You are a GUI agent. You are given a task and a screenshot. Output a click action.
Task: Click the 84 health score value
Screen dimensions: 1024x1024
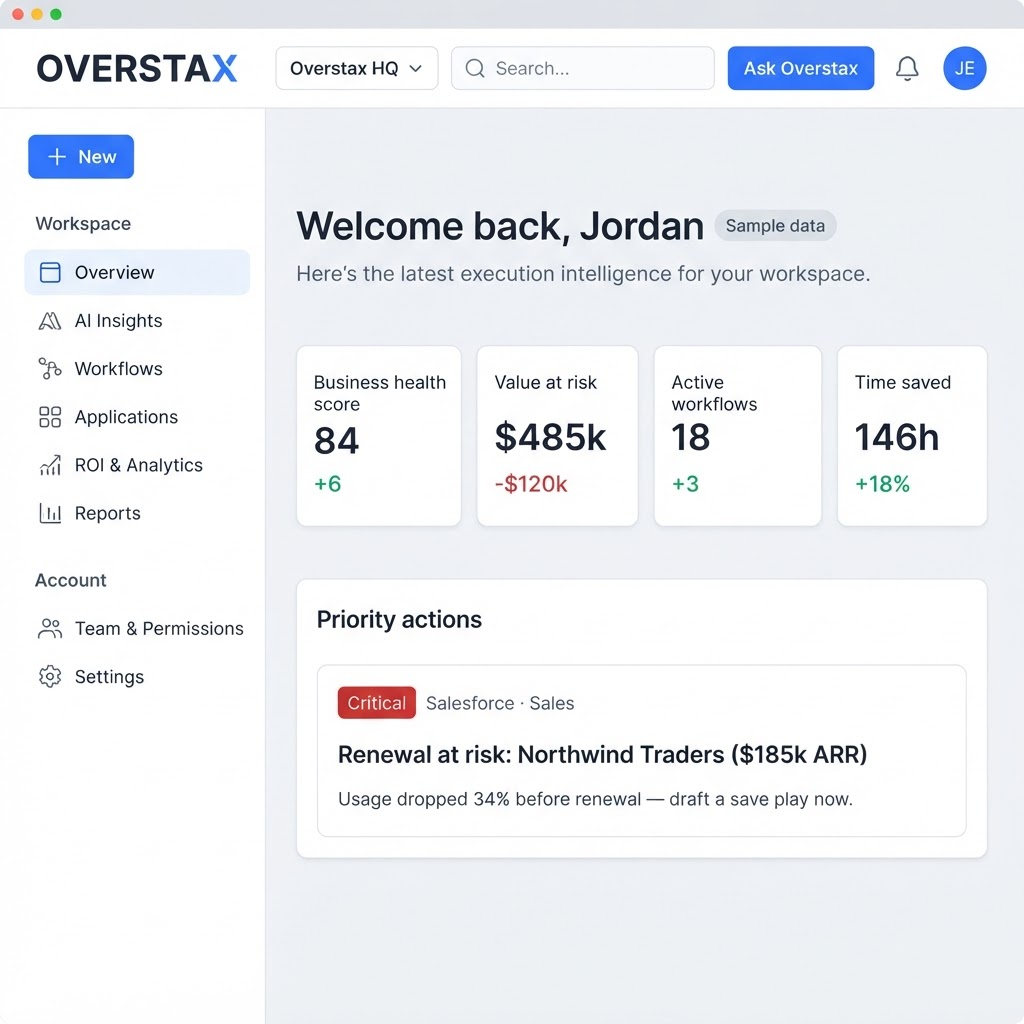click(336, 441)
